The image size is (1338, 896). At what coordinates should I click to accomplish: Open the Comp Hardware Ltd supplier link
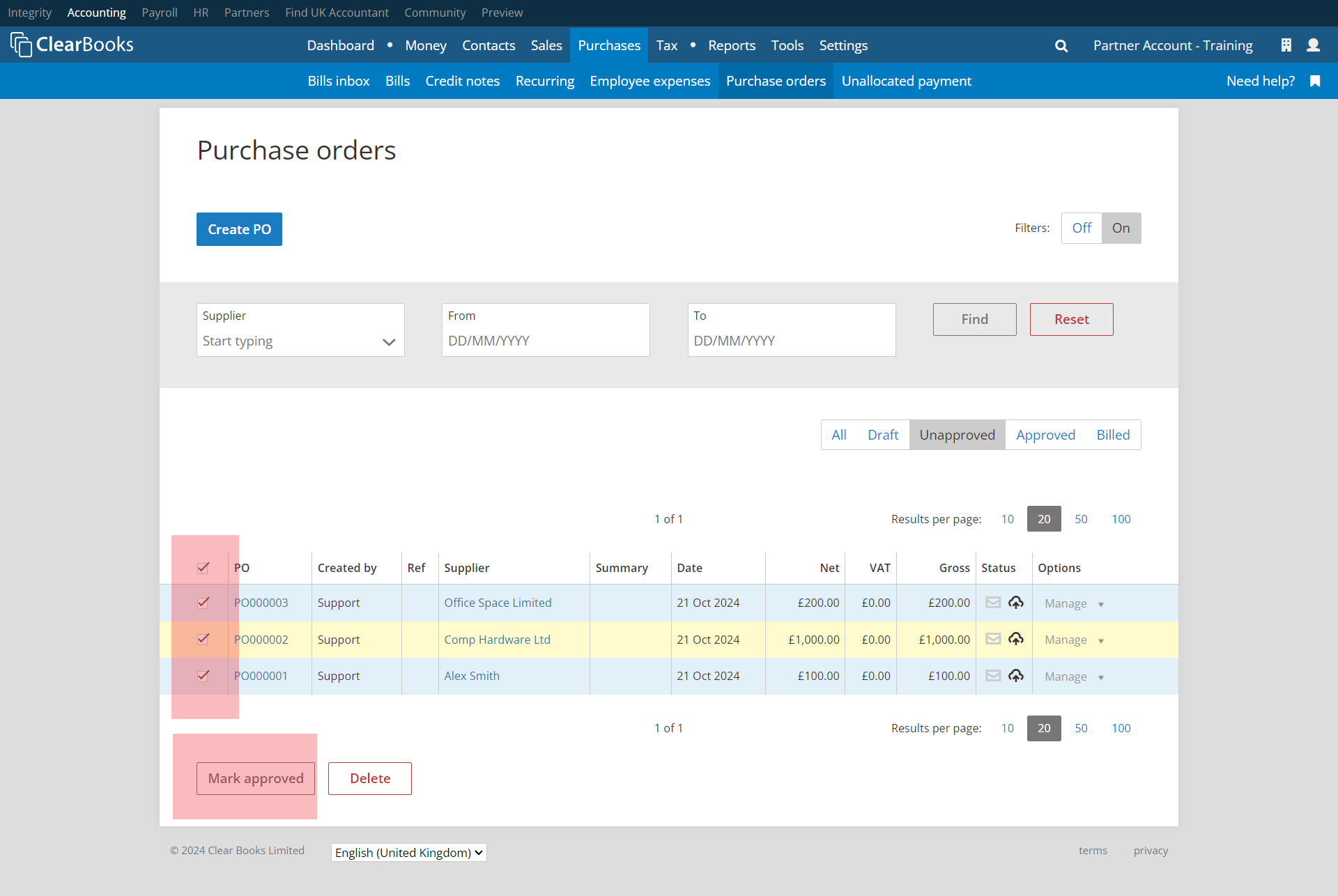tap(497, 640)
